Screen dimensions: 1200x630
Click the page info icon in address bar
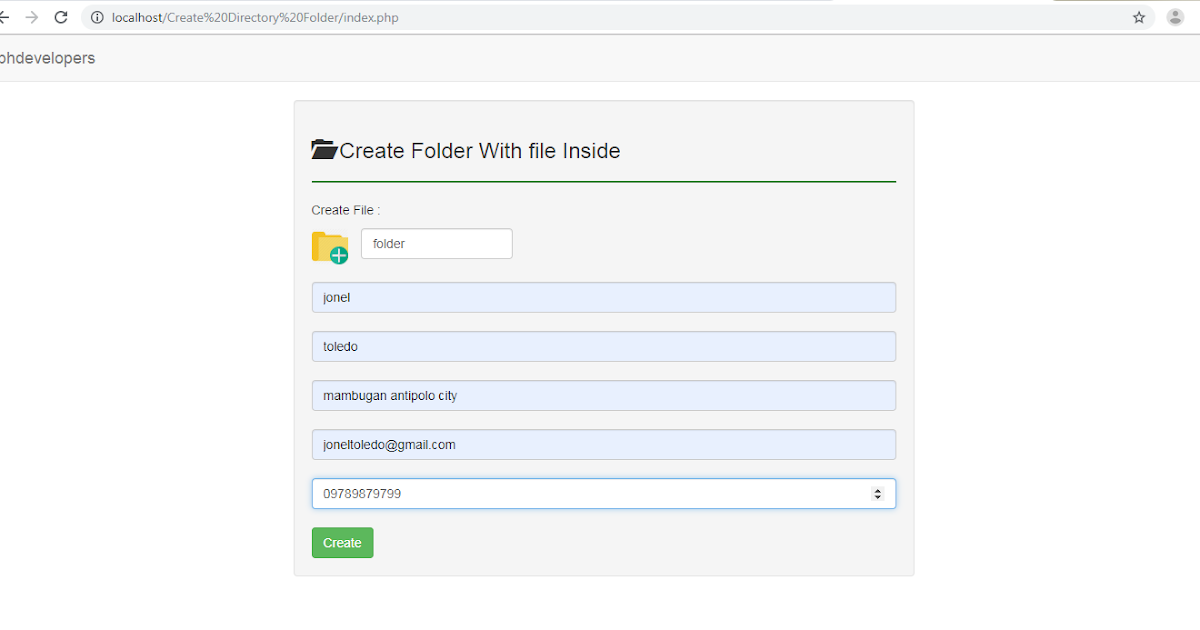point(95,17)
